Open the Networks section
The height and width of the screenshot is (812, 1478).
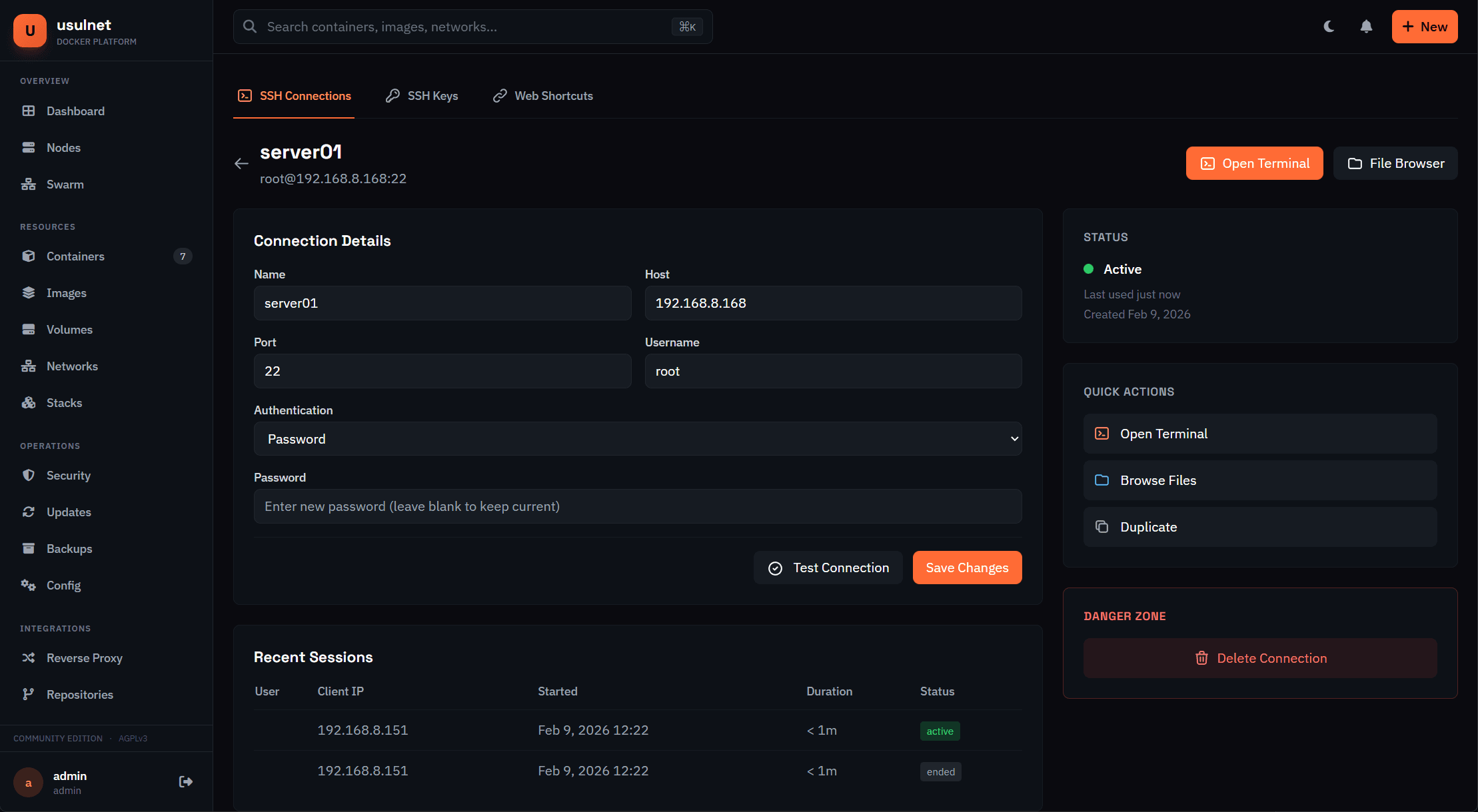71,366
